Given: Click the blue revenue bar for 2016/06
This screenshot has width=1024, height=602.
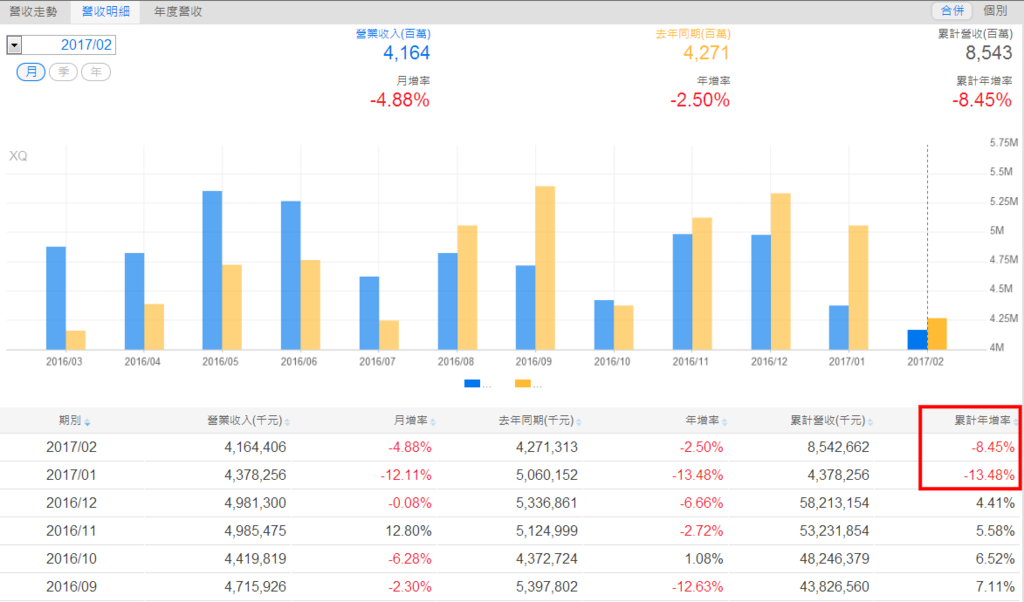Looking at the screenshot, I should (291, 276).
